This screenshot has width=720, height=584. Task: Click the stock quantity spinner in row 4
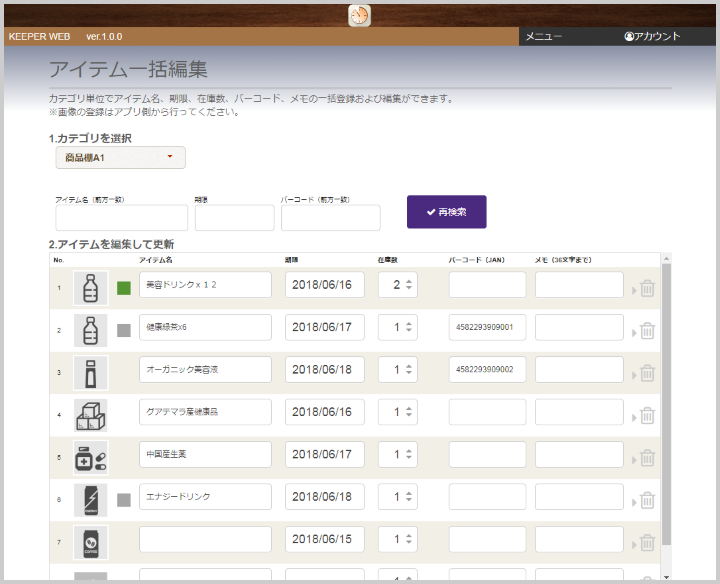[x=397, y=412]
